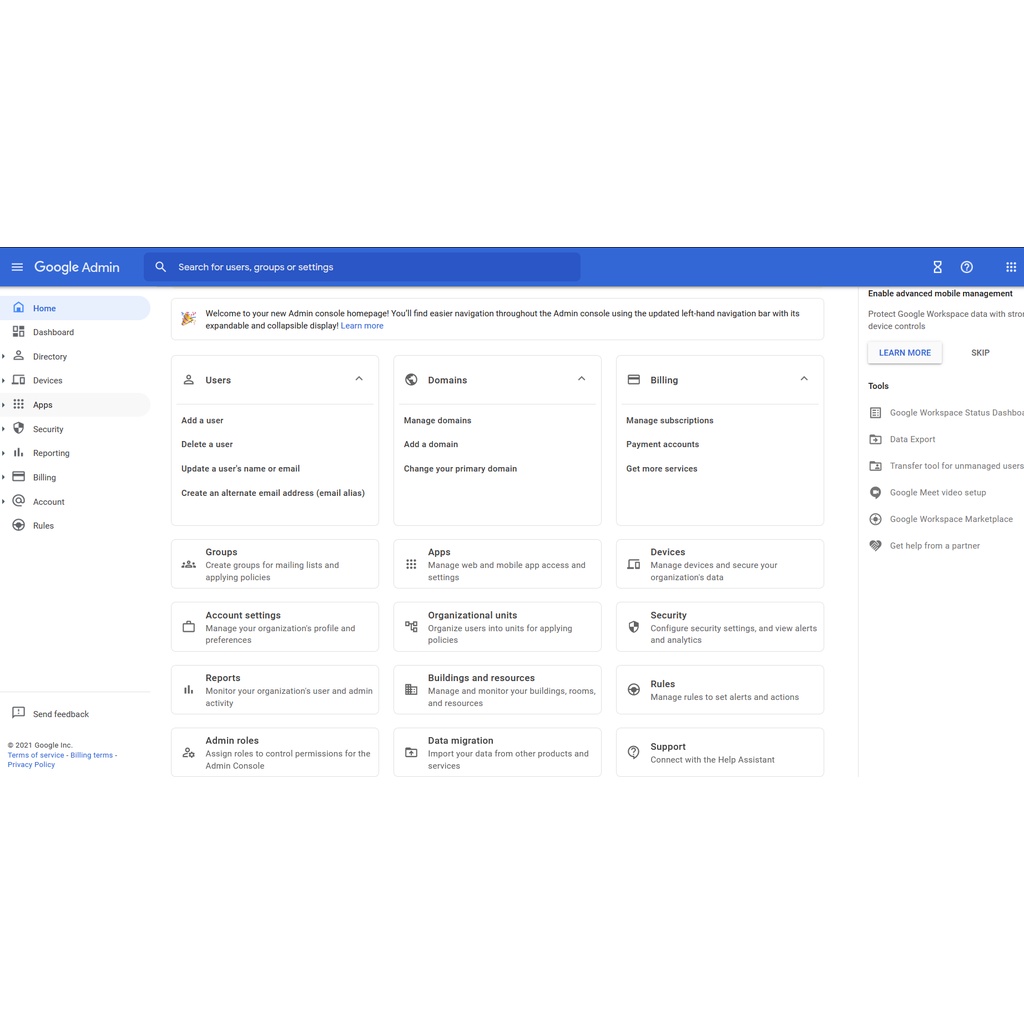
Task: Collapse the Domains section
Action: pyautogui.click(x=581, y=379)
